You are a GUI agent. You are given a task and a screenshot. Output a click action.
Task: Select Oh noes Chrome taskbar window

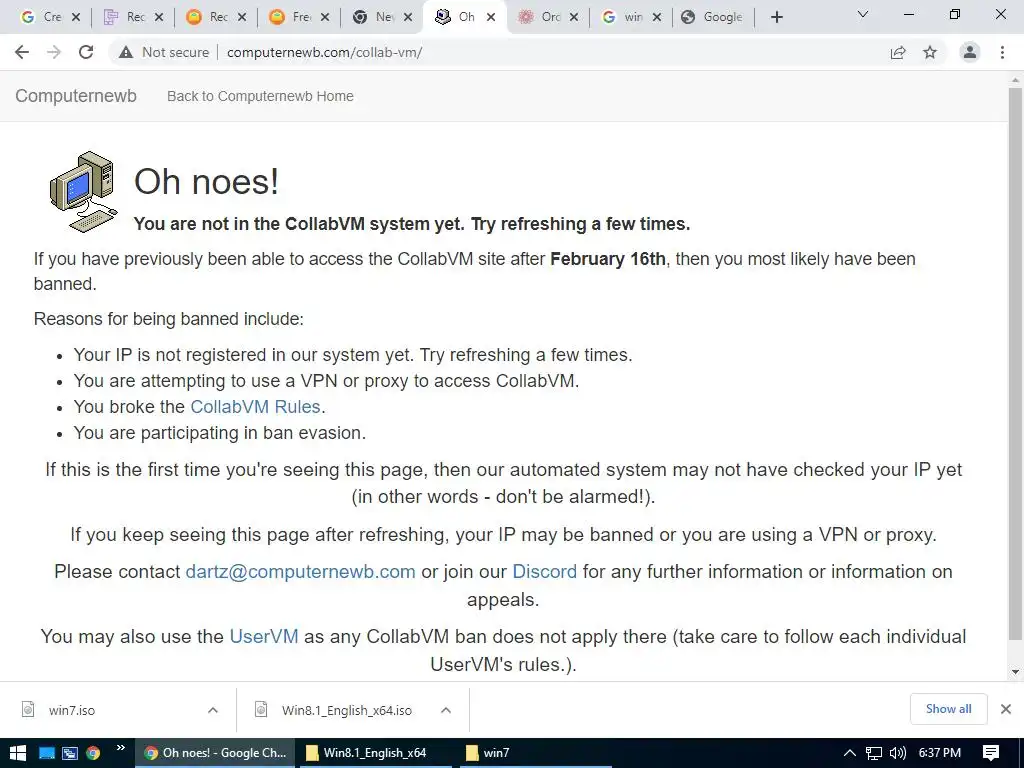215,753
